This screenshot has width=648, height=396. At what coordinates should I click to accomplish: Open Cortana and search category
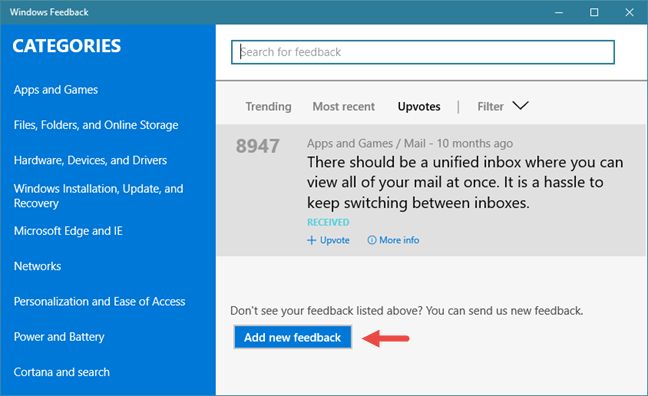click(62, 372)
